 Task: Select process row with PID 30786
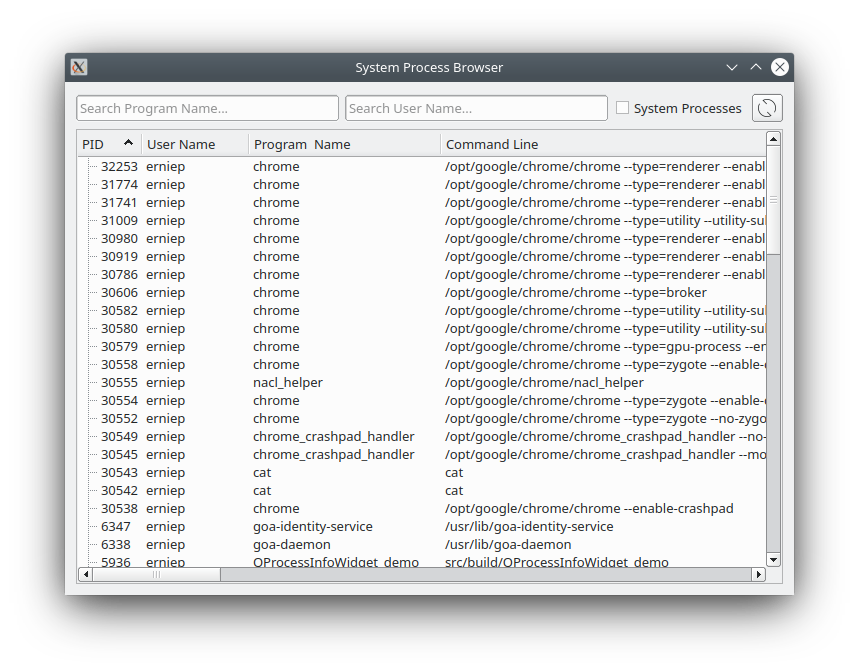pyautogui.click(x=422, y=274)
